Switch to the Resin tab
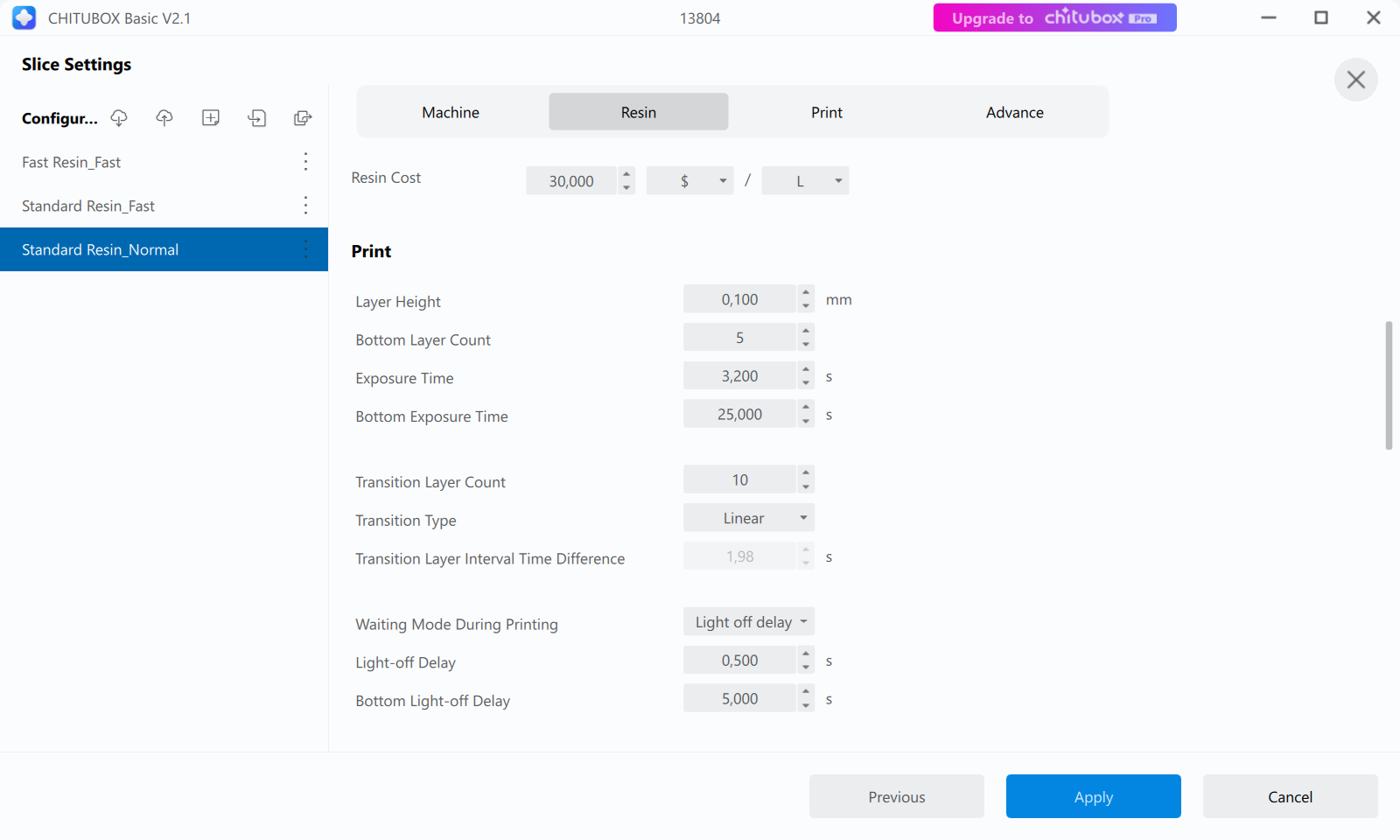This screenshot has height=840, width=1400. [x=639, y=112]
